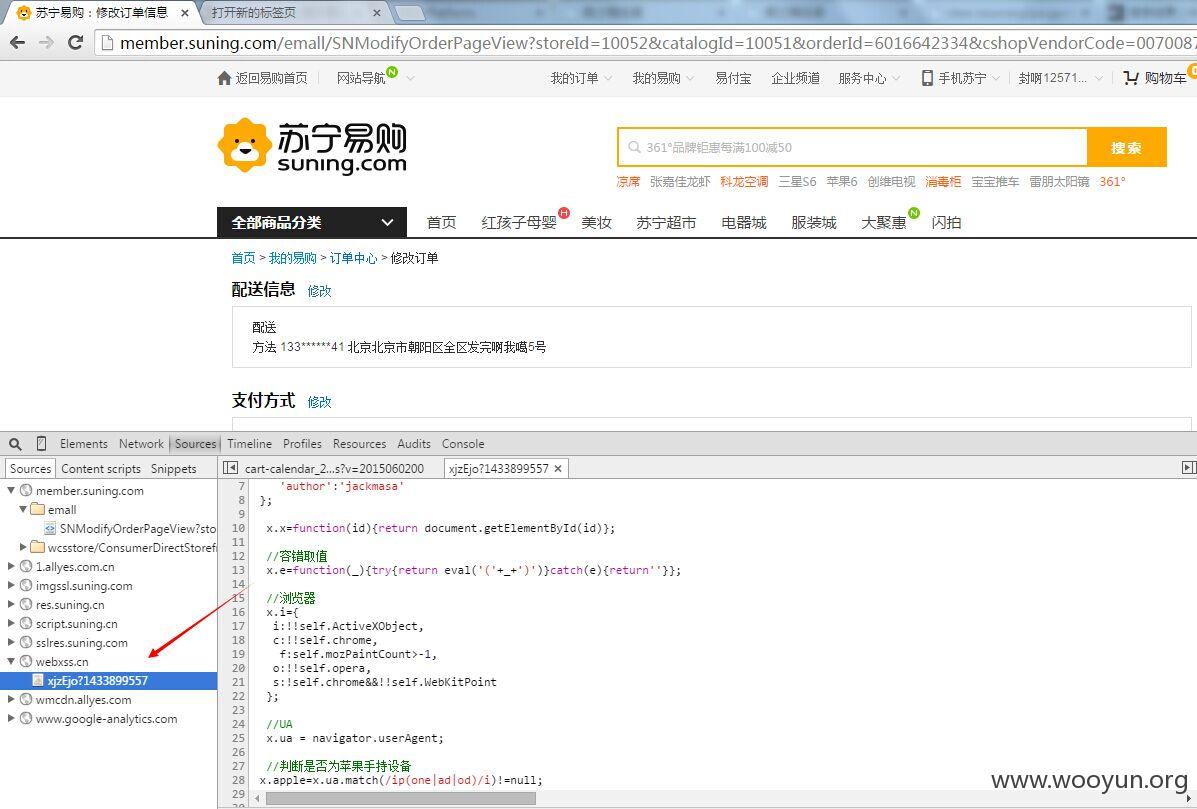The image size is (1197, 809).
Task: Switch to DevTools Resources tab
Action: 359,443
